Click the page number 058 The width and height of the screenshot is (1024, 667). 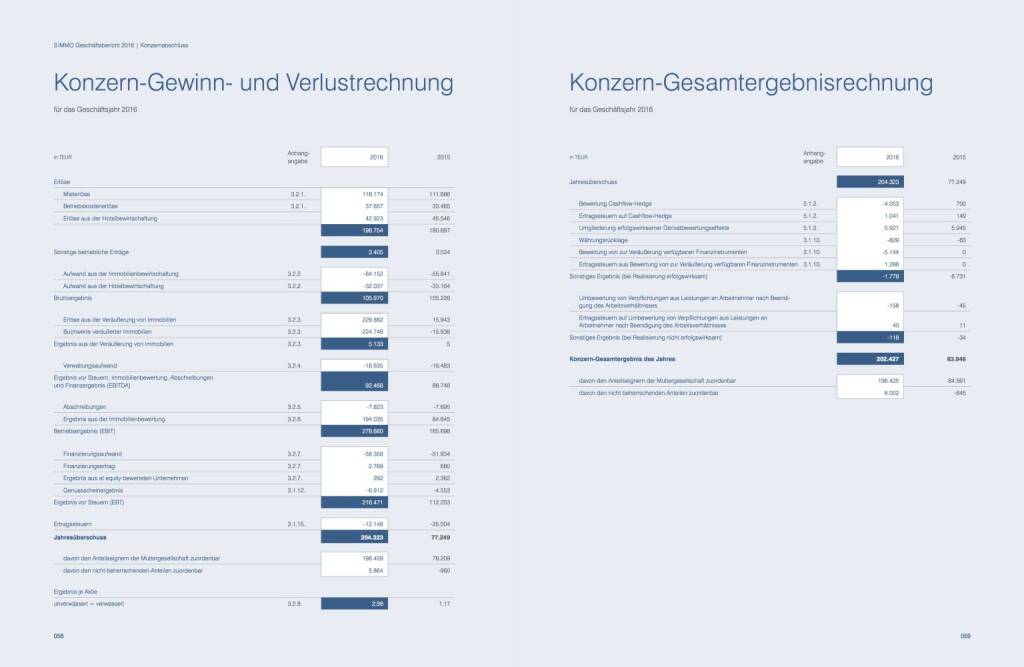coord(59,635)
